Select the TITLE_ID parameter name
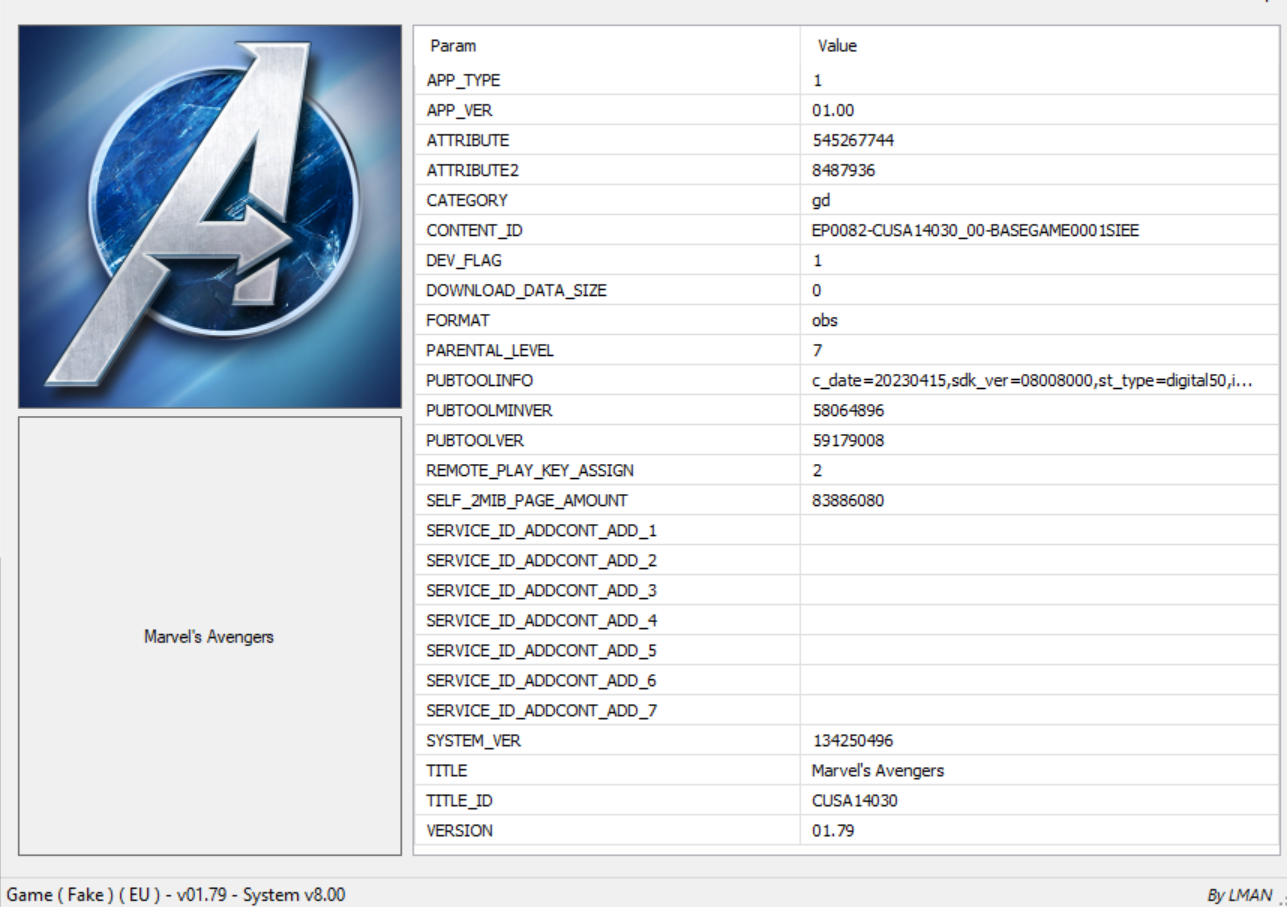The width and height of the screenshot is (1287, 907). pyautogui.click(x=459, y=801)
